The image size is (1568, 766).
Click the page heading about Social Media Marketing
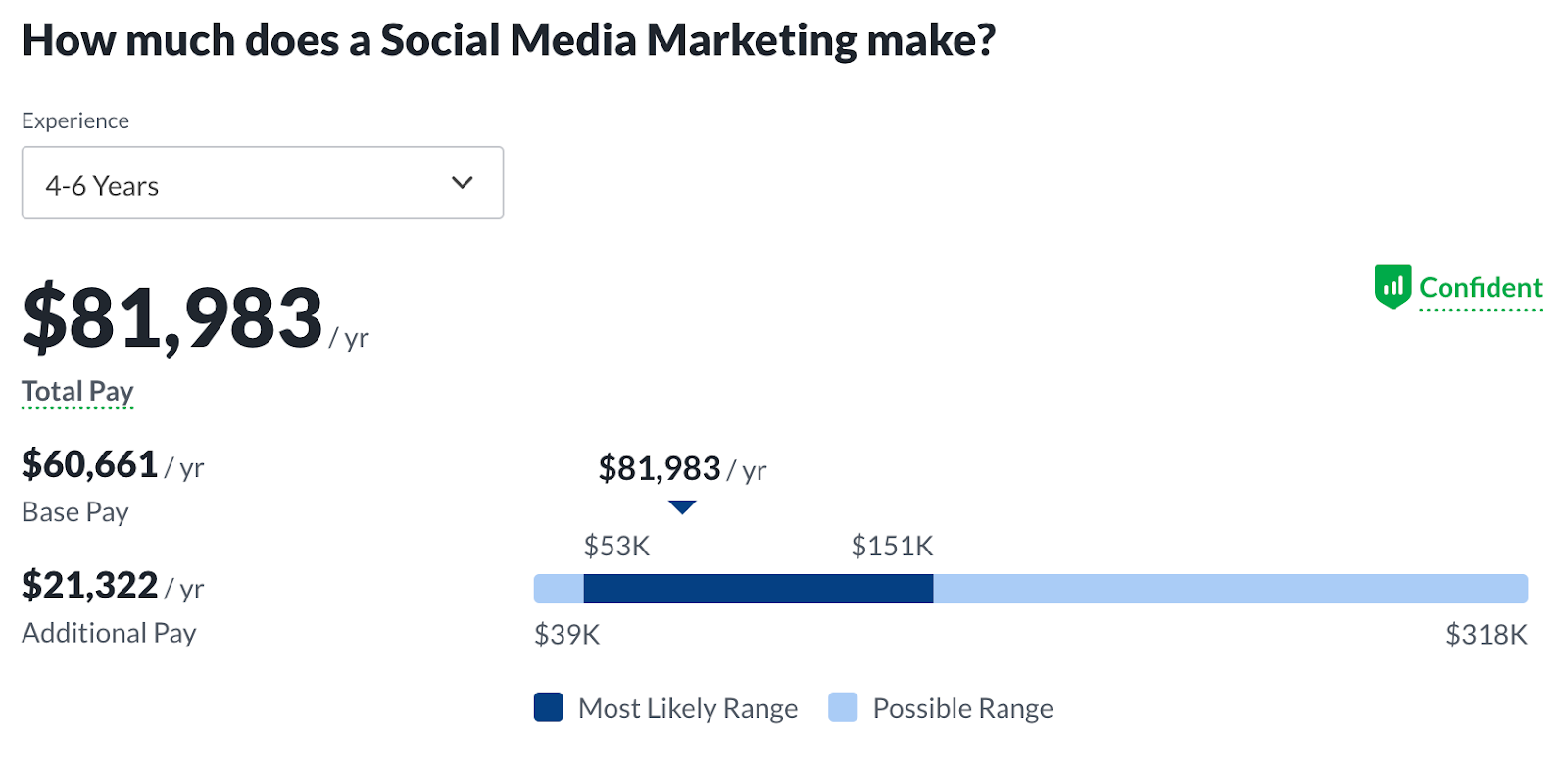point(509,40)
